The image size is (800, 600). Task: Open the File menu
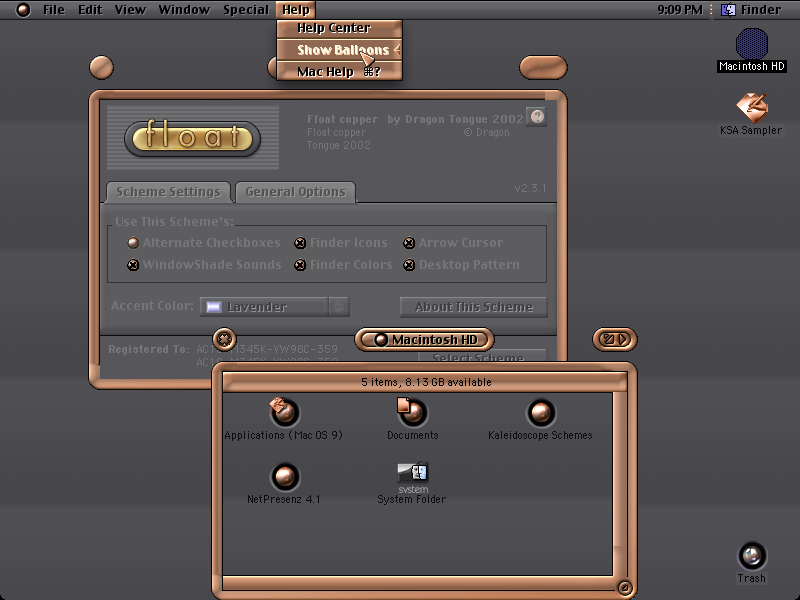tap(54, 10)
